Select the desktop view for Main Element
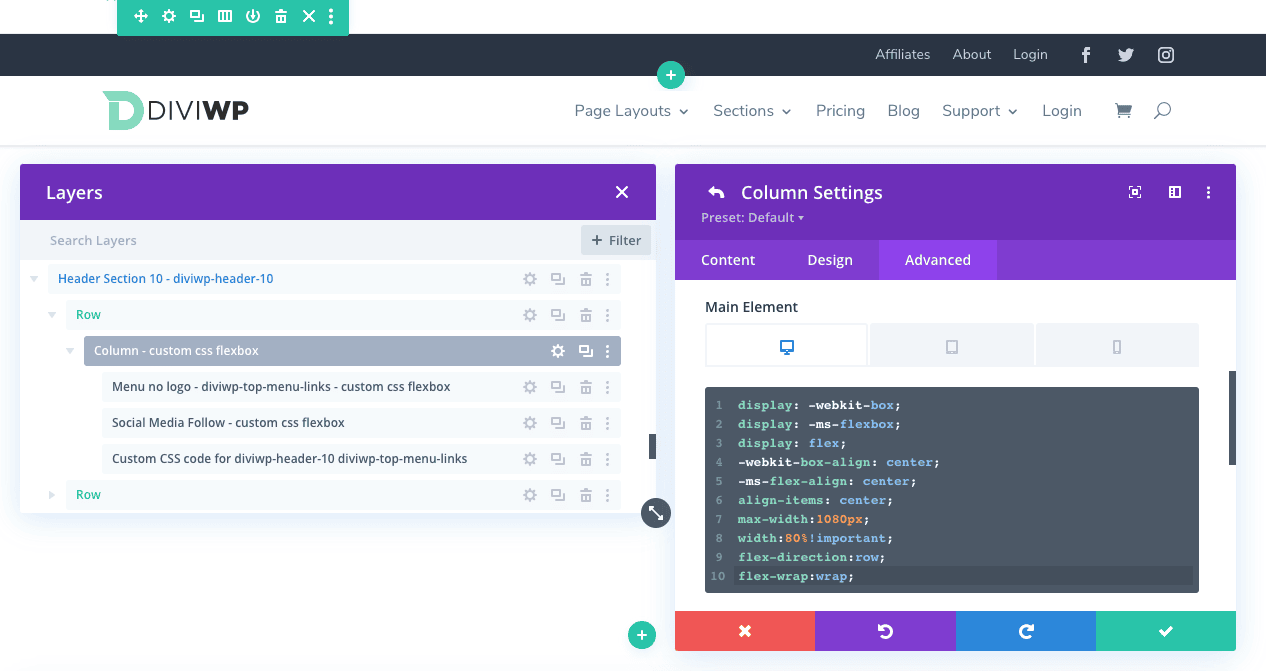The width and height of the screenshot is (1266, 671). [x=786, y=346]
